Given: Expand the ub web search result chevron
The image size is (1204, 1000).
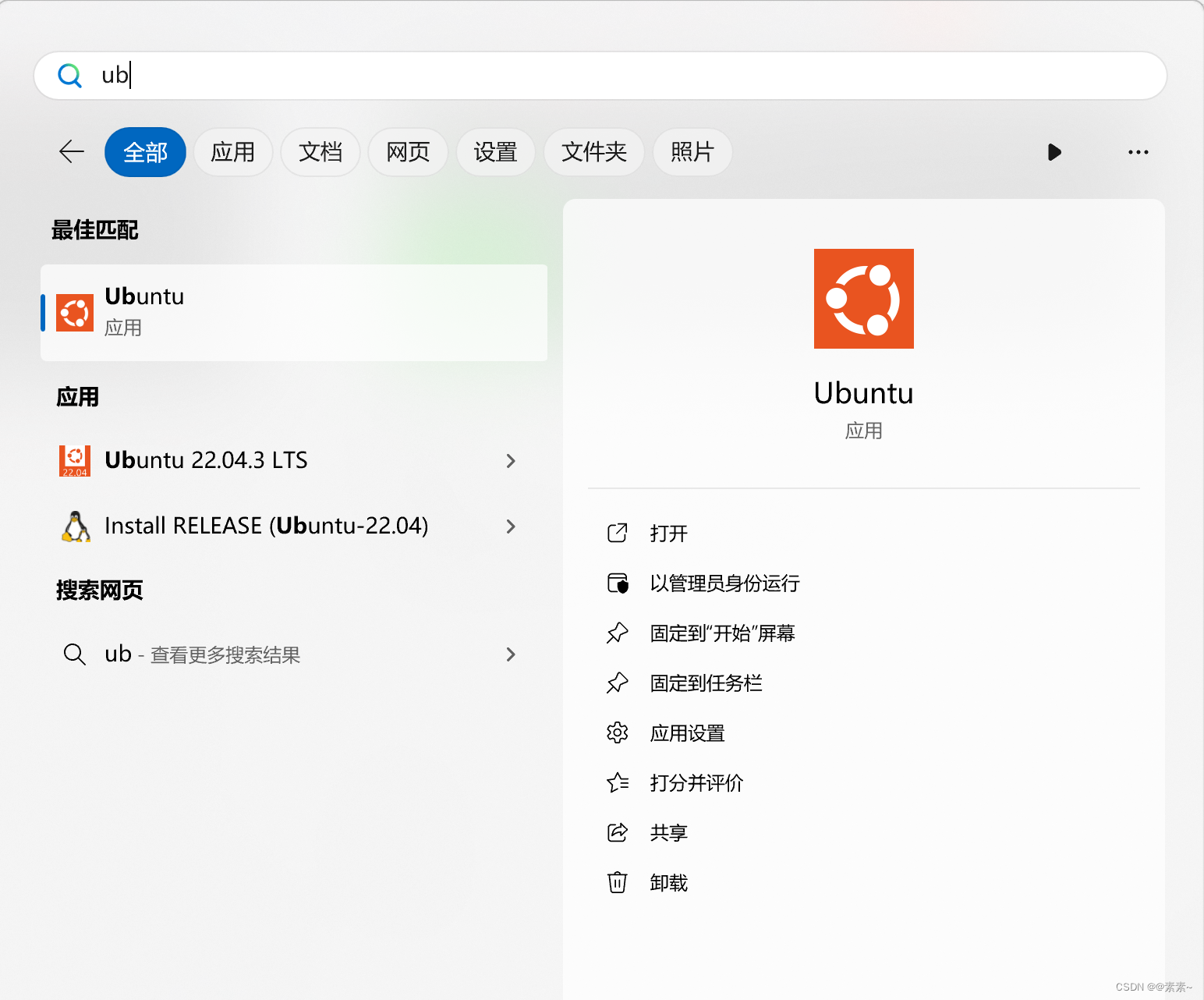Looking at the screenshot, I should (x=511, y=654).
